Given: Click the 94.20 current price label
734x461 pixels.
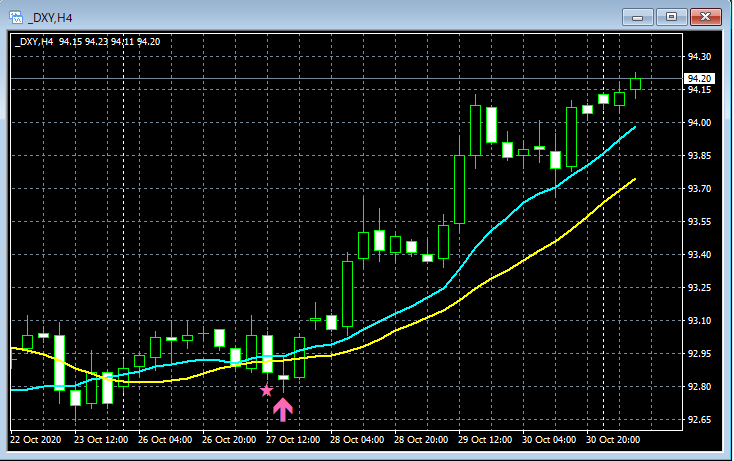Looking at the screenshot, I should coord(699,79).
